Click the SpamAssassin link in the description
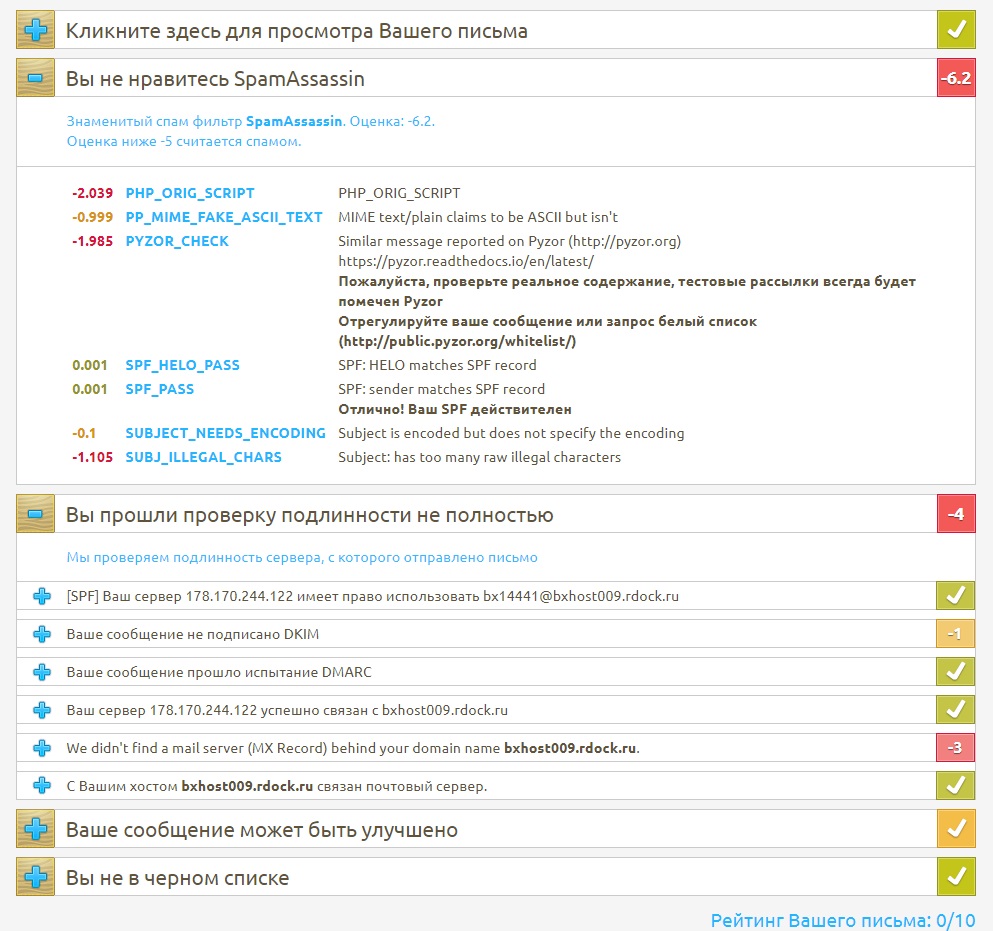Screen dimensions: 993x931 point(294,121)
